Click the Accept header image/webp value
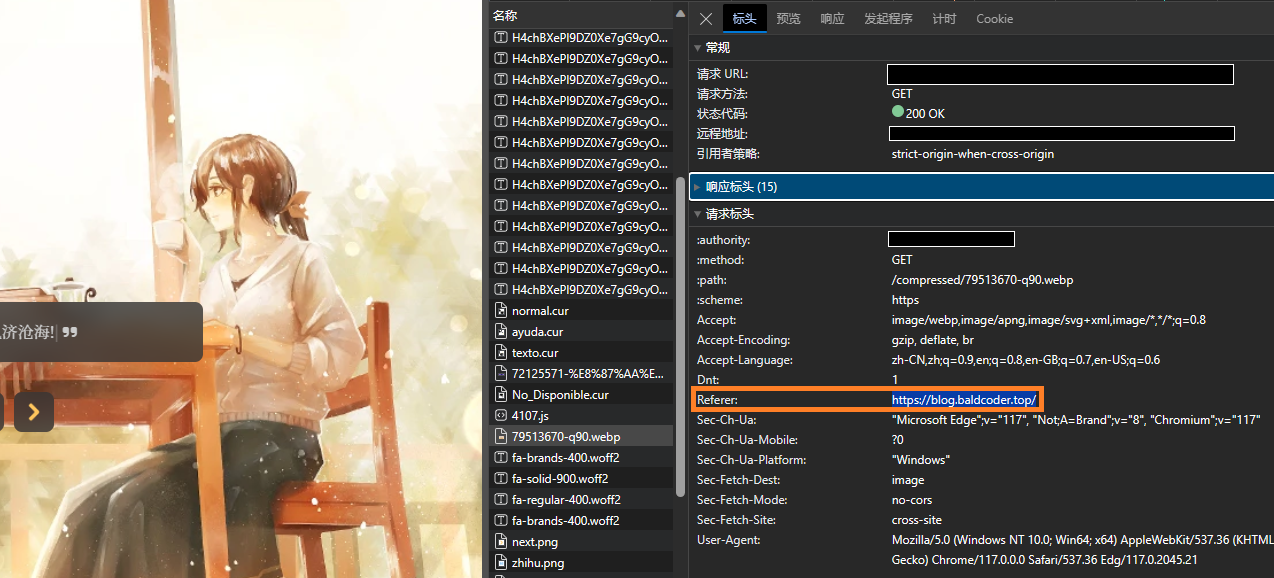 [1049, 320]
